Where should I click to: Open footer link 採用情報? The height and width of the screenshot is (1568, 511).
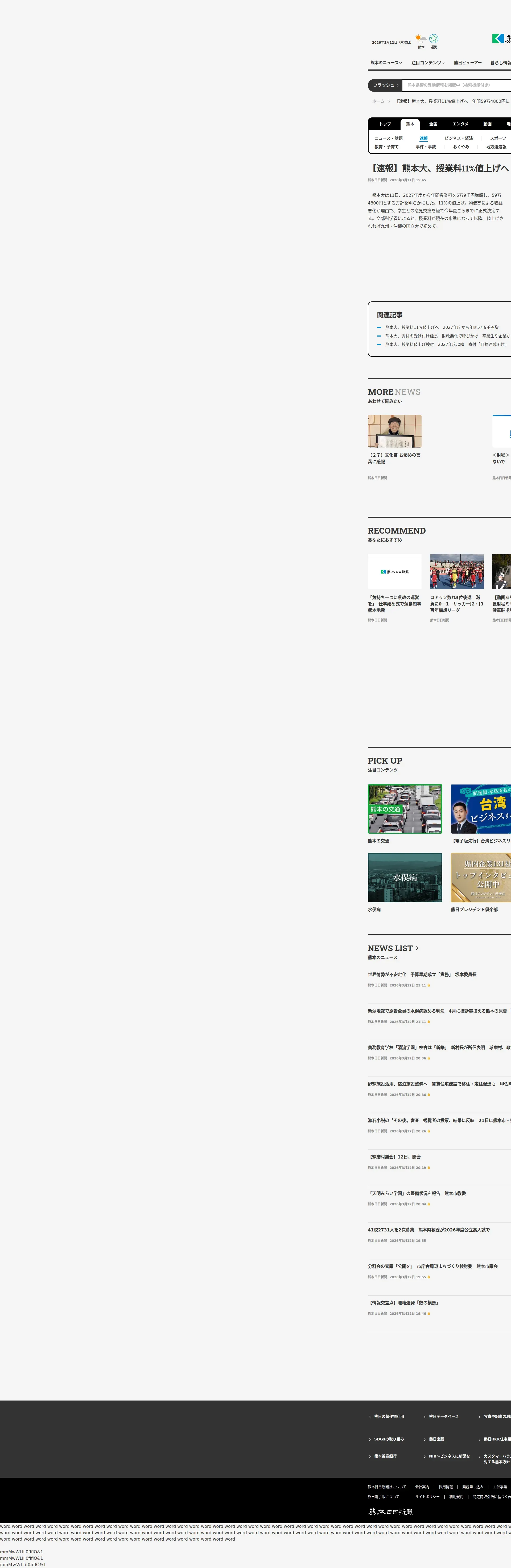coord(446,1487)
